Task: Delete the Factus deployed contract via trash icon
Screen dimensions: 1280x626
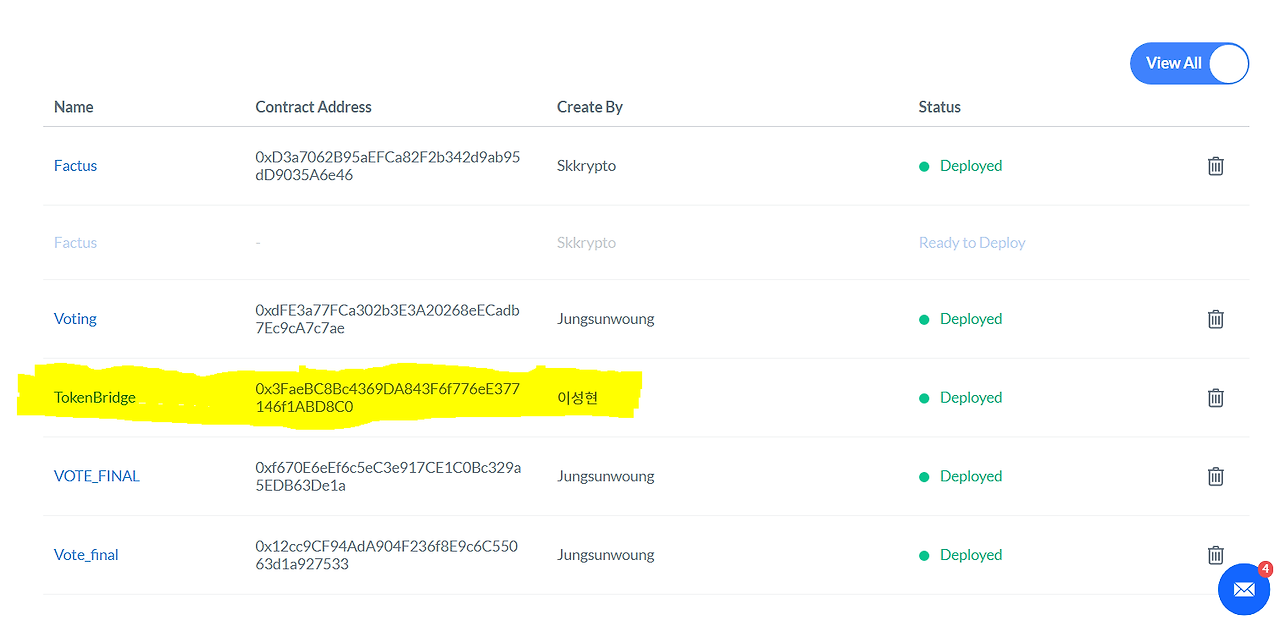Action: coord(1215,166)
